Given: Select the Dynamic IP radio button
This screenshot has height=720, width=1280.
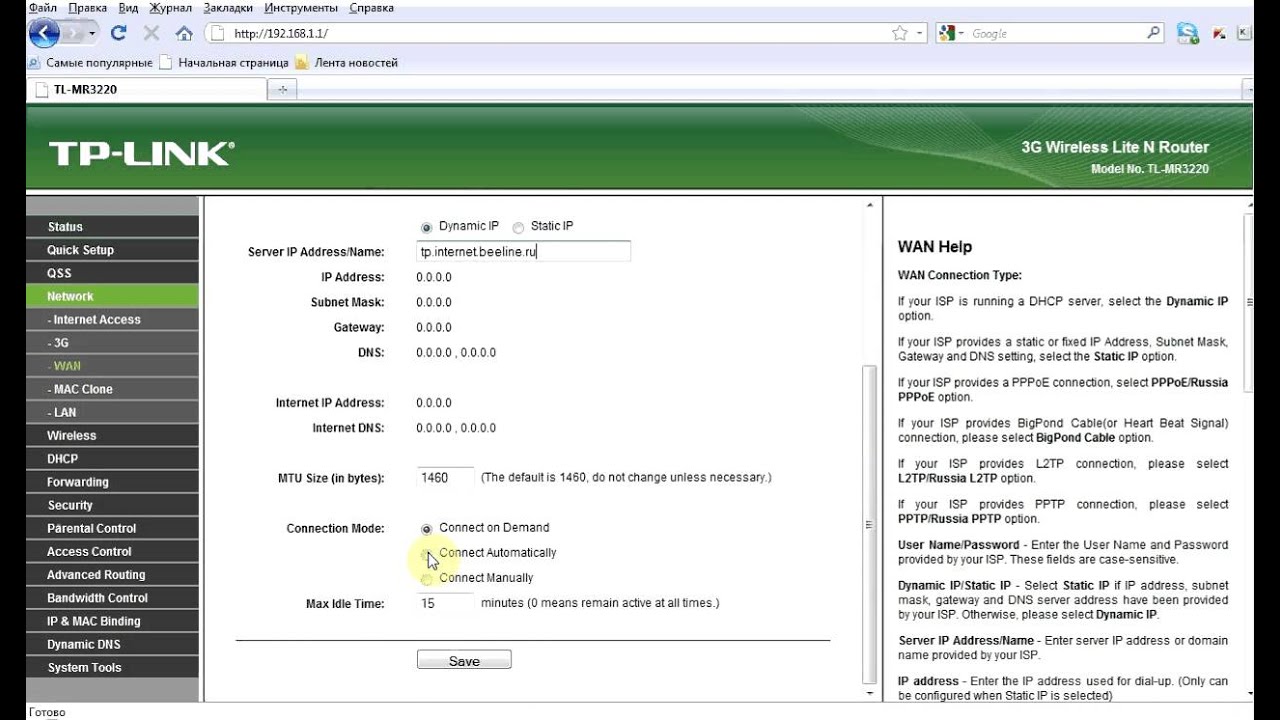Looking at the screenshot, I should point(427,228).
